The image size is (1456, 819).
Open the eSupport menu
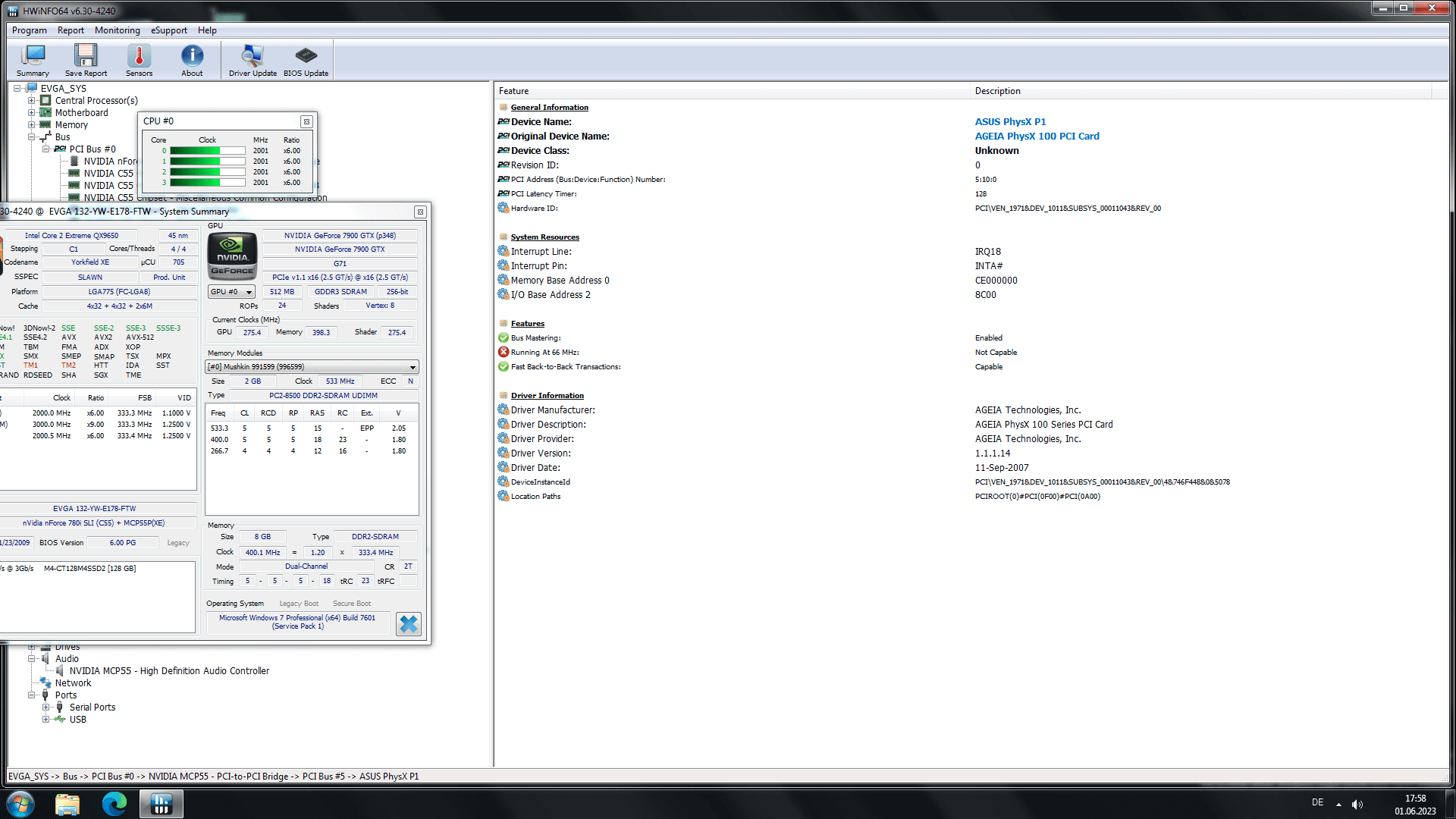click(x=168, y=30)
